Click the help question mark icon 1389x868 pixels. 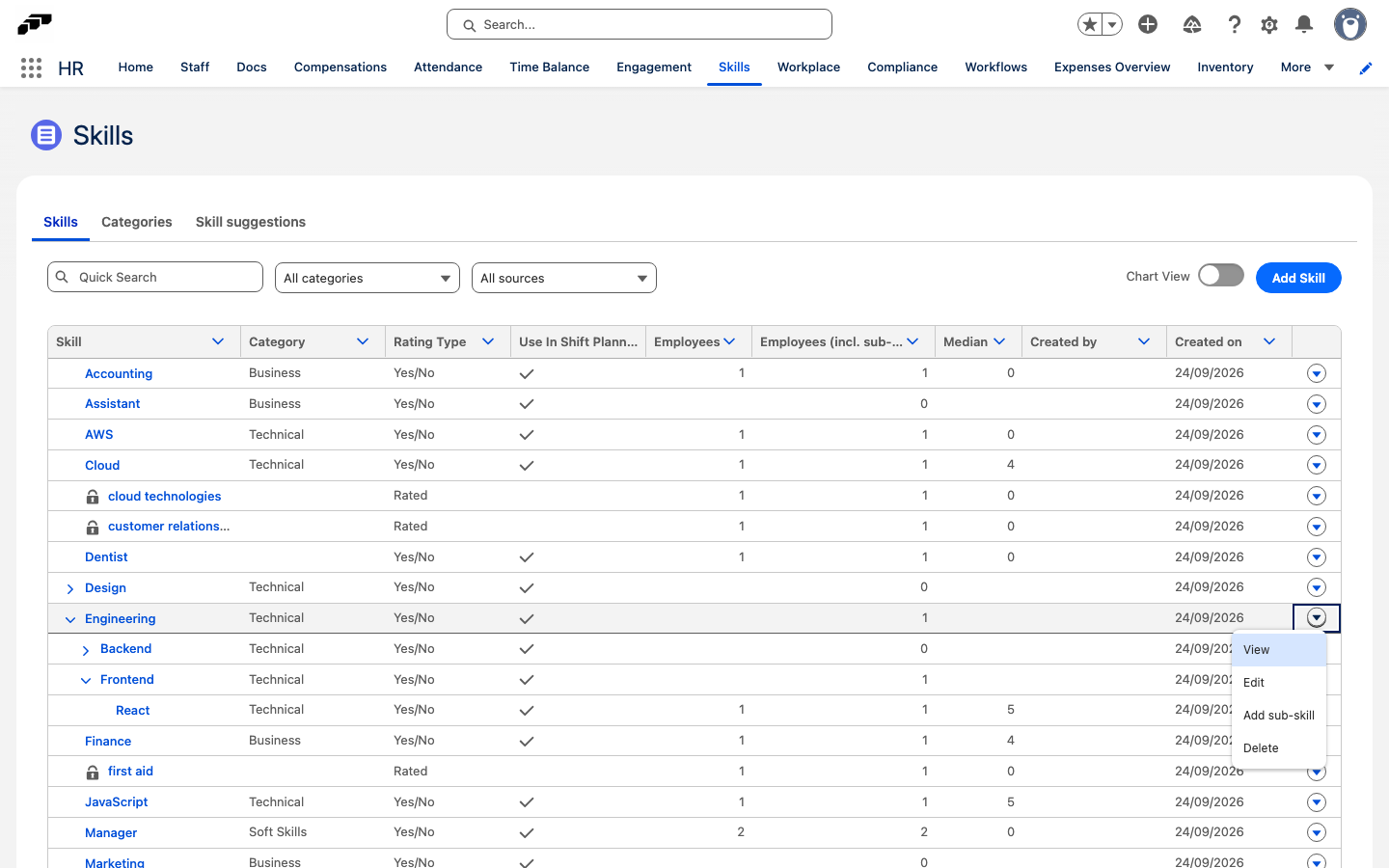pos(1235,24)
